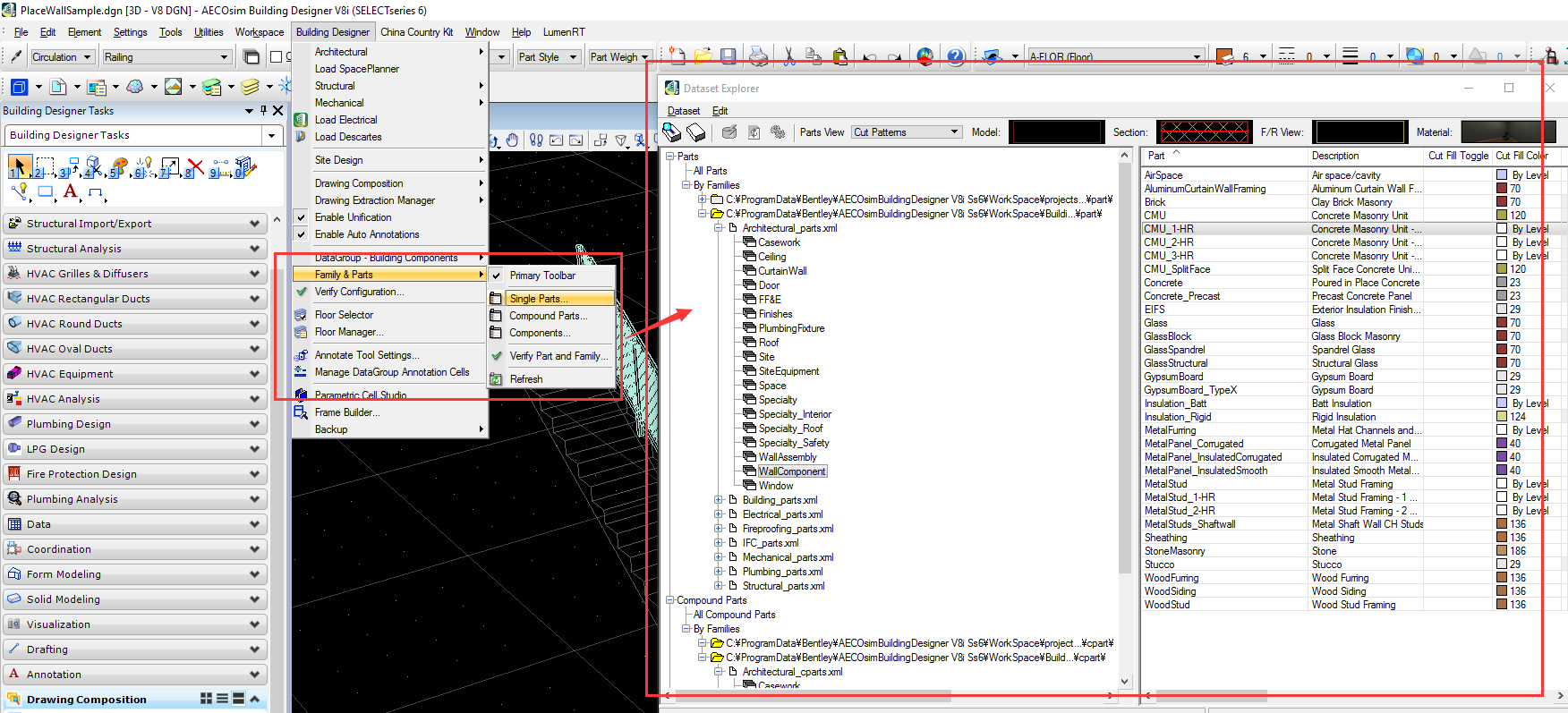
Task: Choose Single Parts... from the submenu
Action: coord(551,299)
